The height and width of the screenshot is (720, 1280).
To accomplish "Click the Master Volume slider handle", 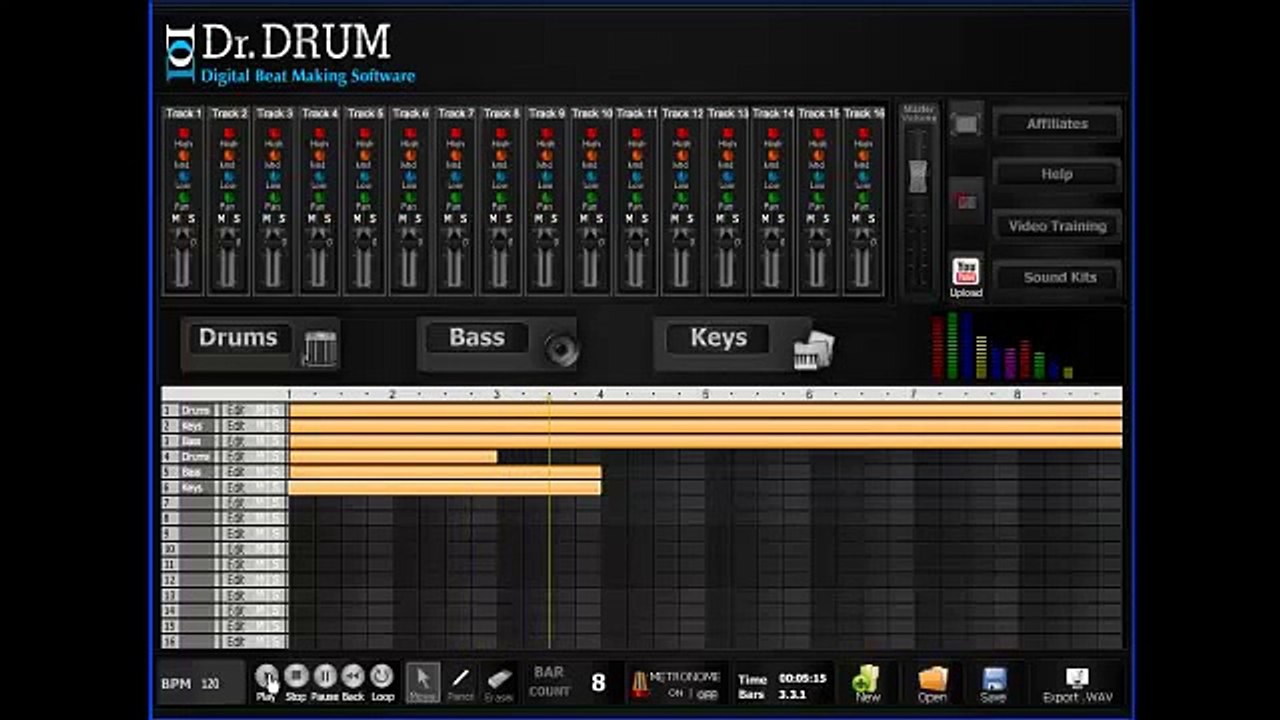I will tap(918, 177).
